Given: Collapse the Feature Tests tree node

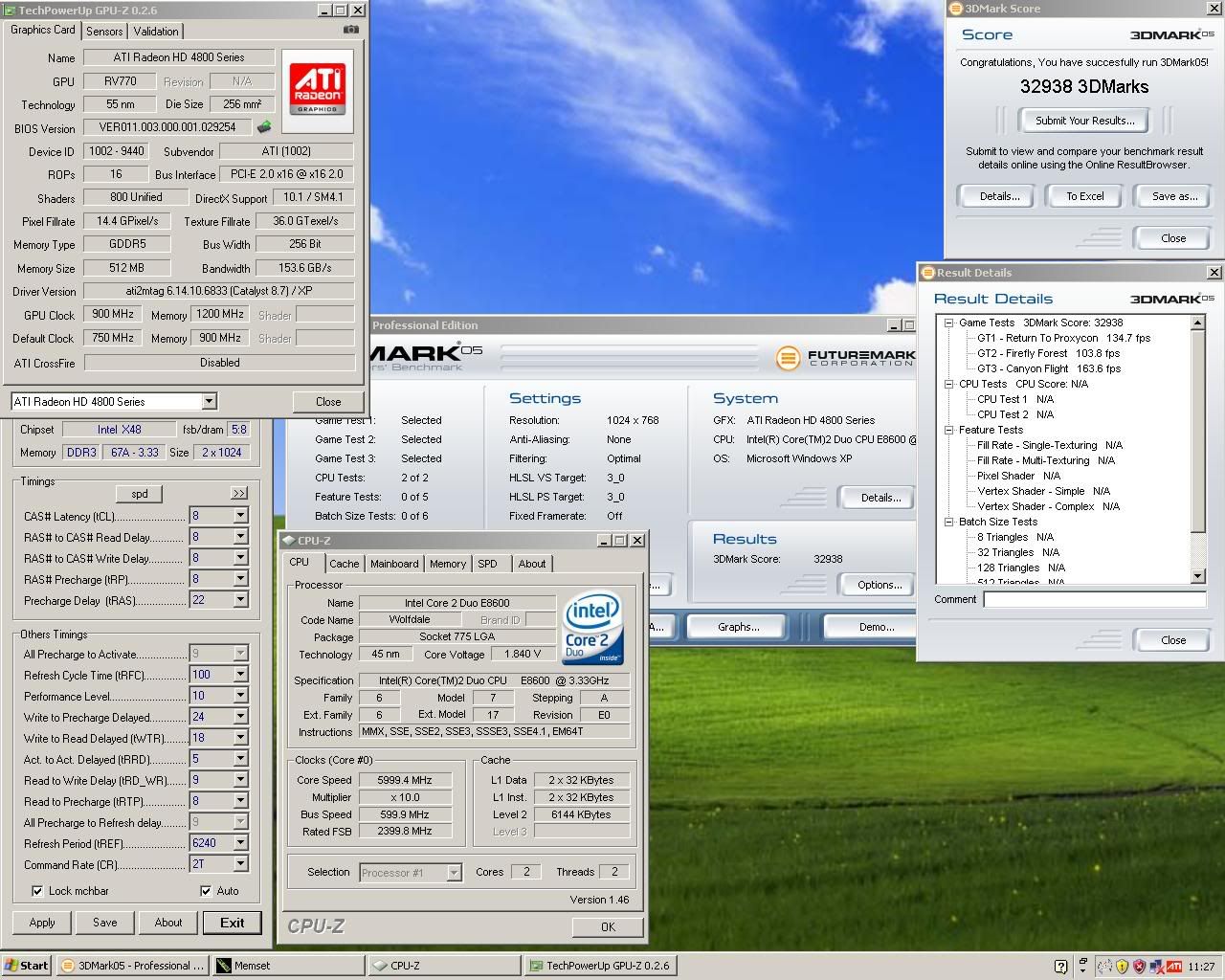Looking at the screenshot, I should pos(948,431).
